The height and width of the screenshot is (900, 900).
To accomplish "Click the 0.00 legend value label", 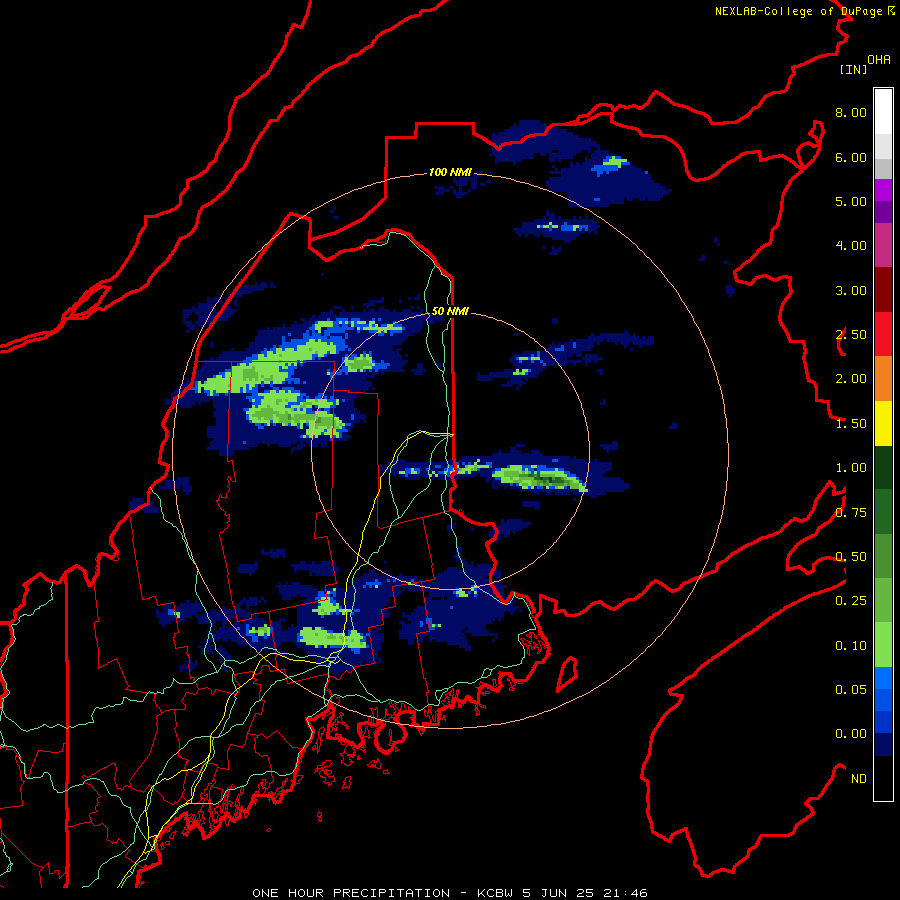I will (851, 734).
